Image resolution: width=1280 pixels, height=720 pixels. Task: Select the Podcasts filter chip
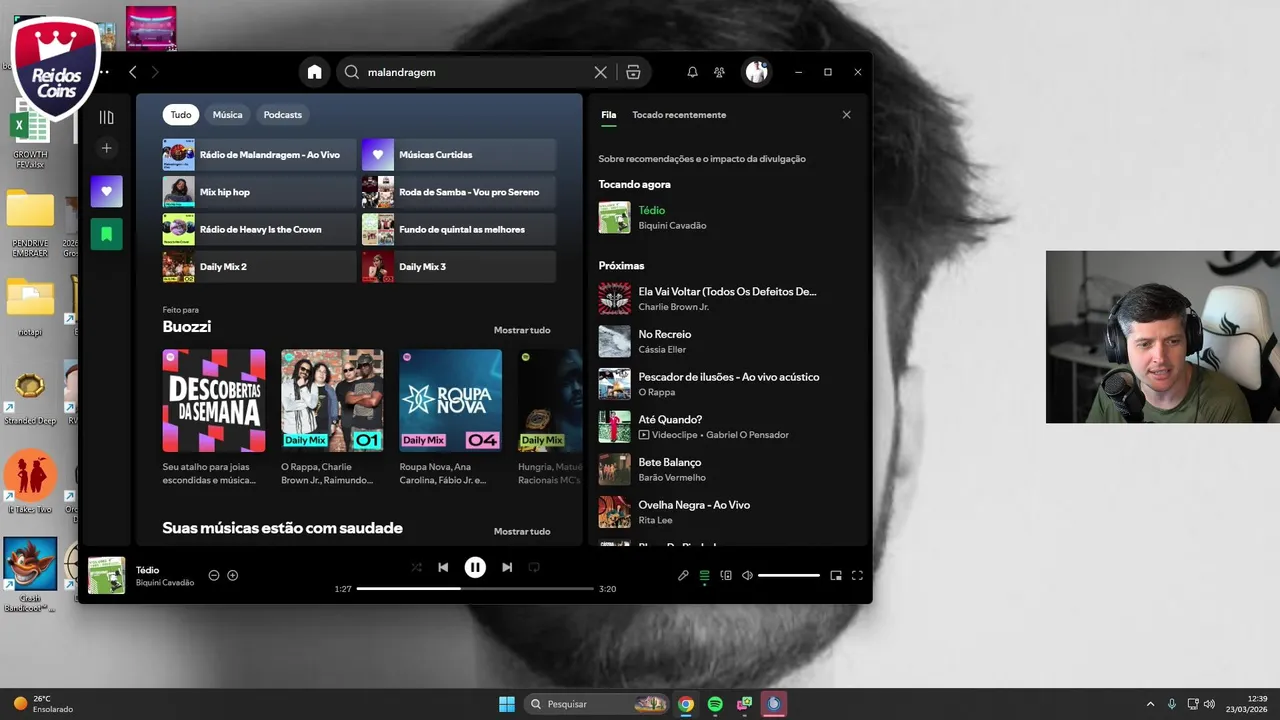point(283,114)
